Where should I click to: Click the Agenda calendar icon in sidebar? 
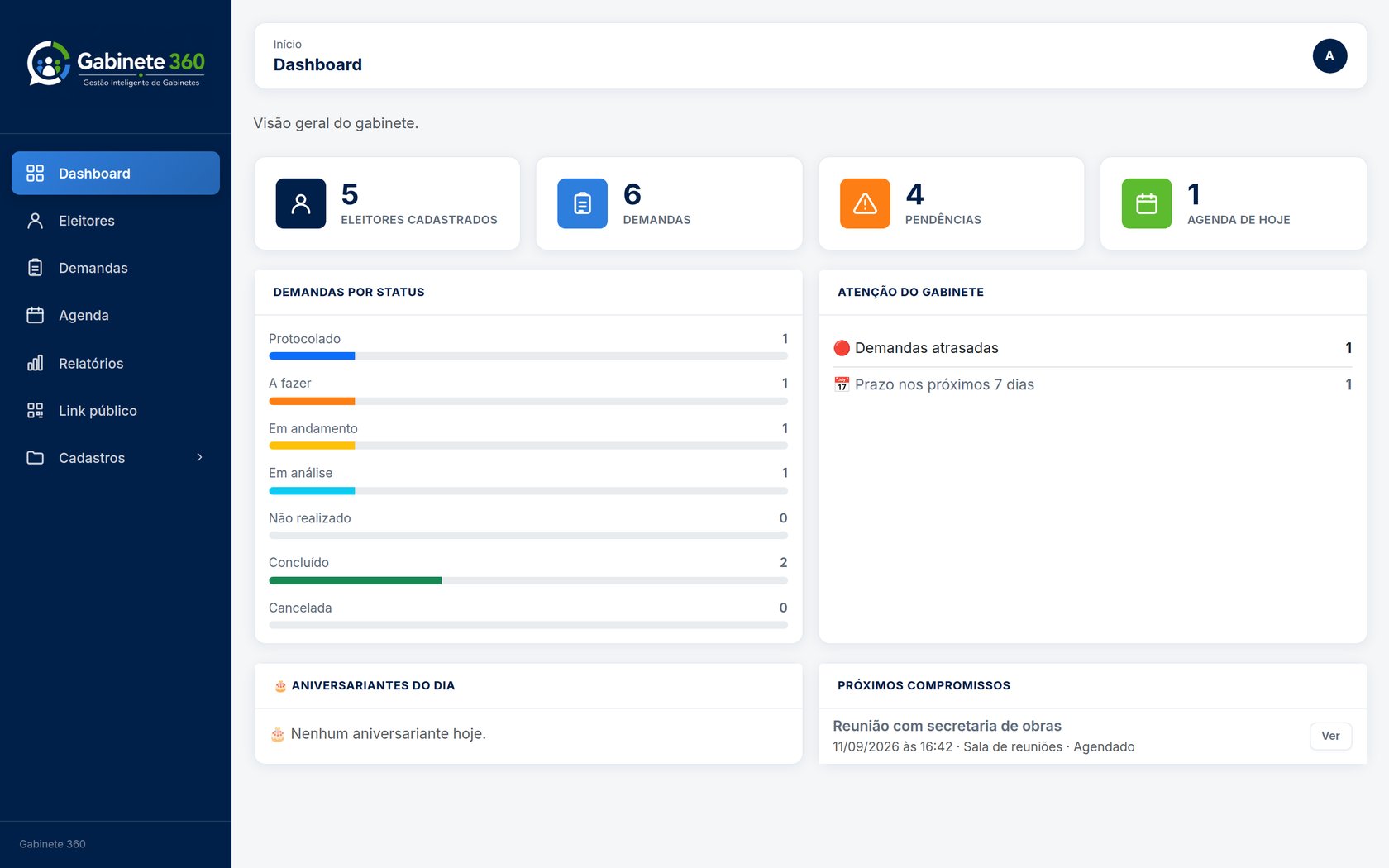pos(35,315)
